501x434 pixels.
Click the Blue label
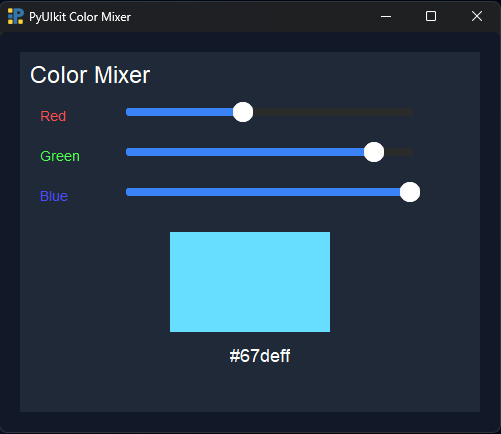point(54,196)
